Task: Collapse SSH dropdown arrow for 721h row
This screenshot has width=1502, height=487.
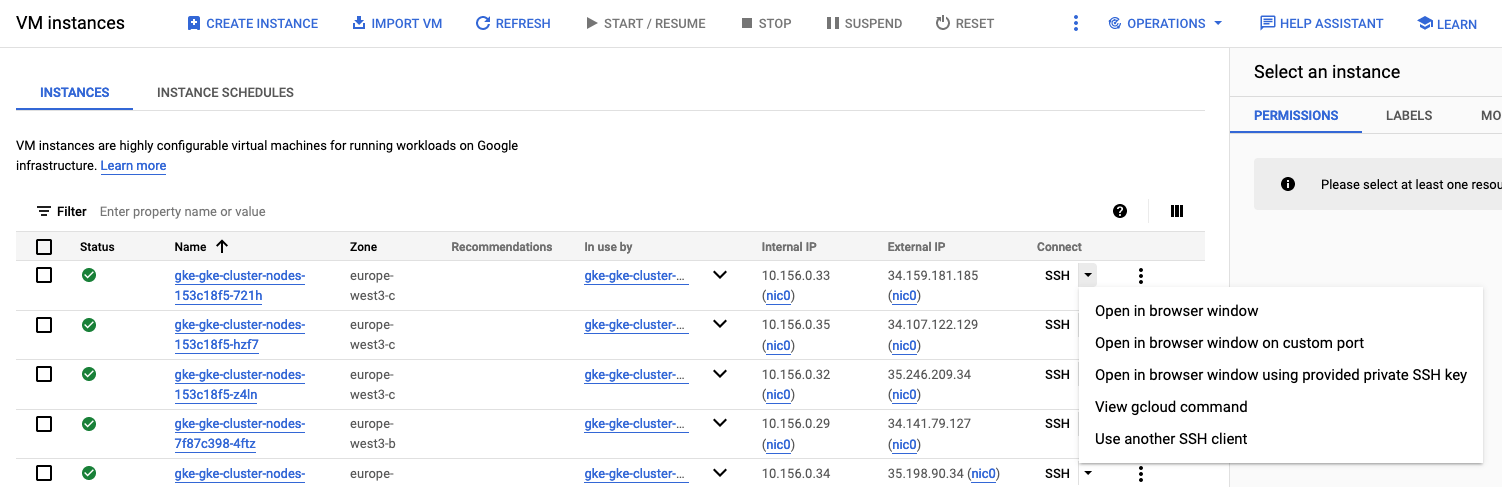Action: click(1088, 275)
